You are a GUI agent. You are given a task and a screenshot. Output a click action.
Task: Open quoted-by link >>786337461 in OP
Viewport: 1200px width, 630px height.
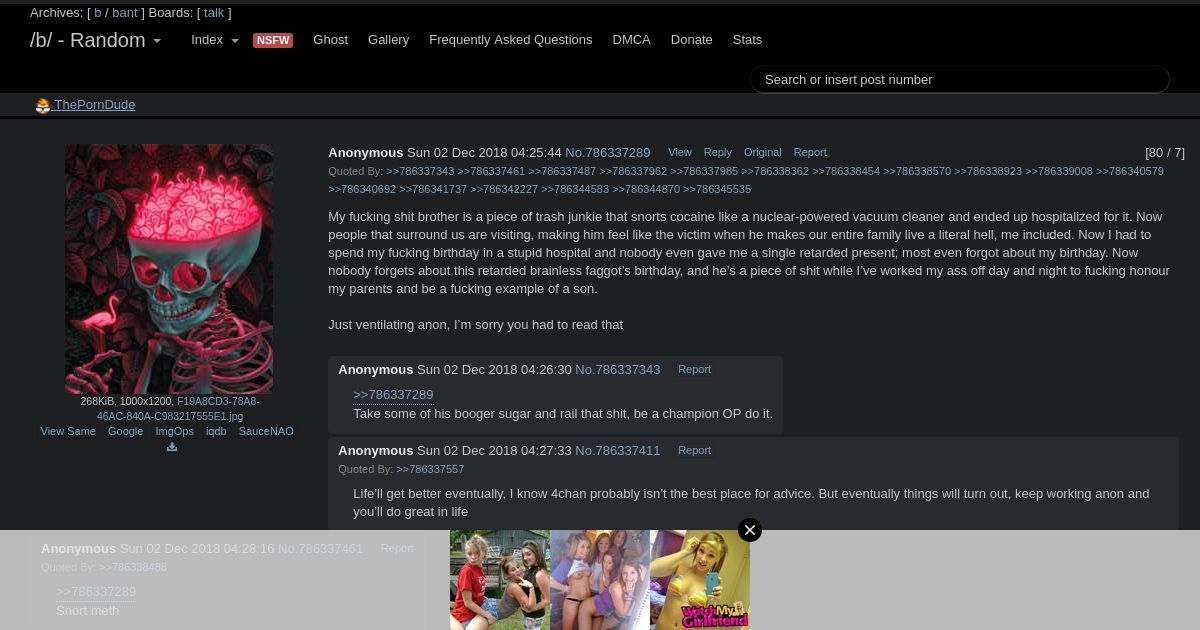(x=491, y=172)
